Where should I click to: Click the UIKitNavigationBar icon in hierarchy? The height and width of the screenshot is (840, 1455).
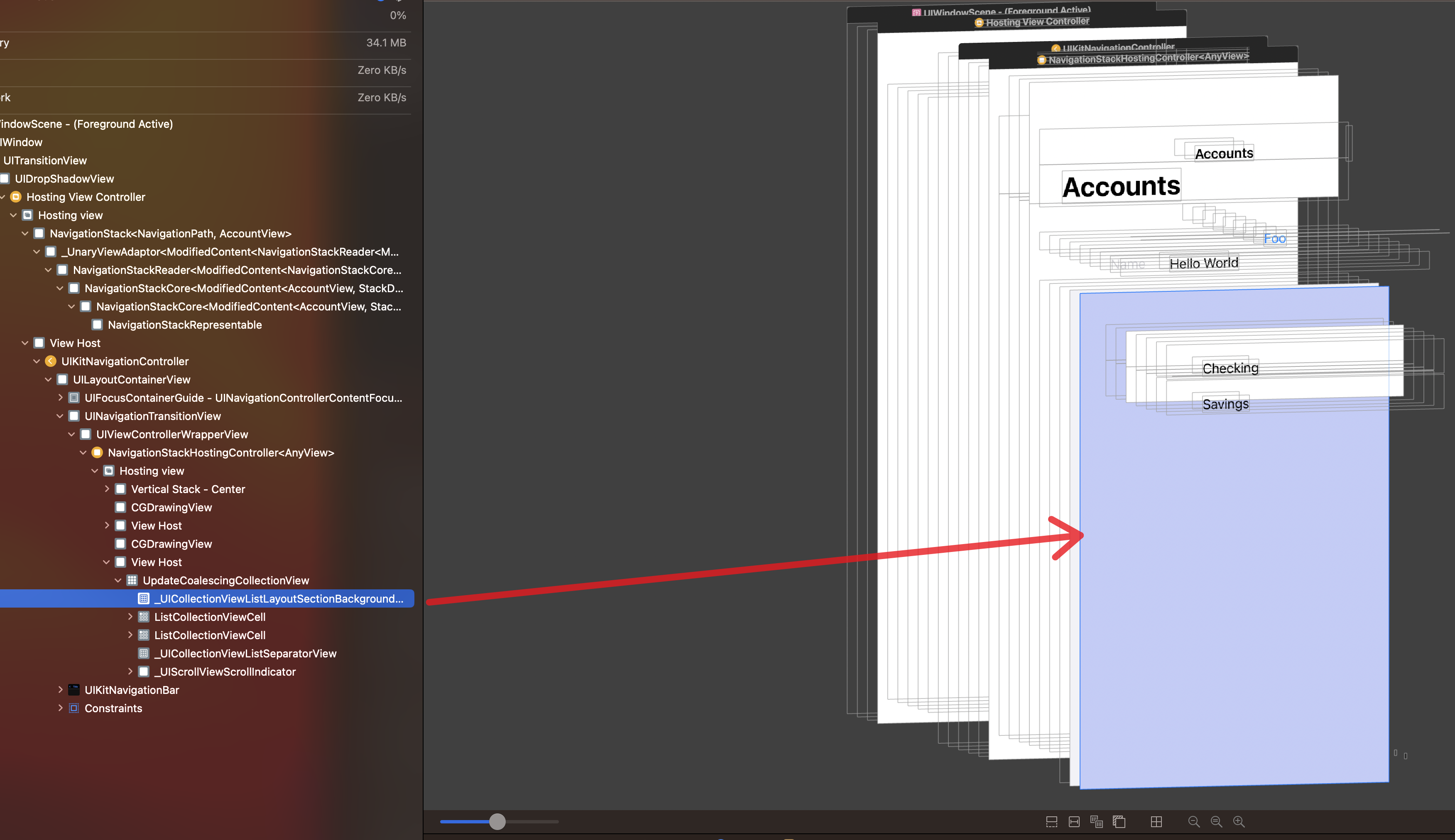pos(74,690)
